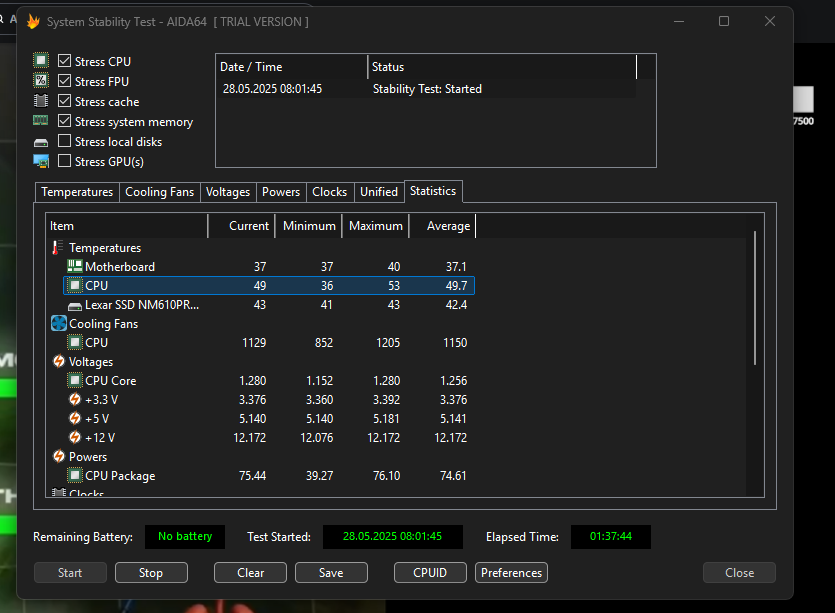The width and height of the screenshot is (835, 613).
Task: Click the chip icon of CPU fan row
Action: 75,342
